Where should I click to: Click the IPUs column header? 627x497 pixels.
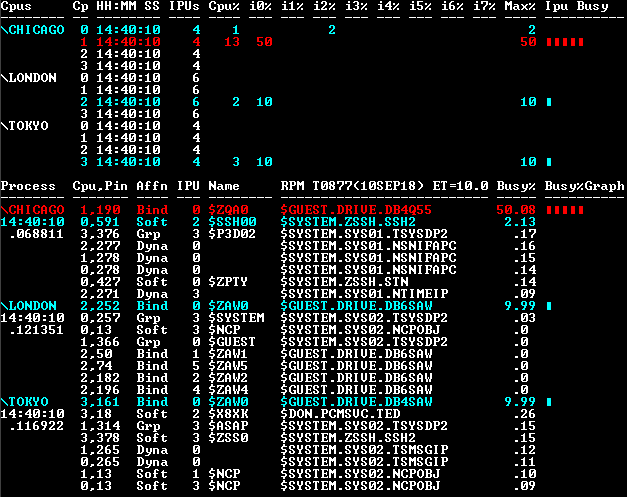(x=184, y=6)
